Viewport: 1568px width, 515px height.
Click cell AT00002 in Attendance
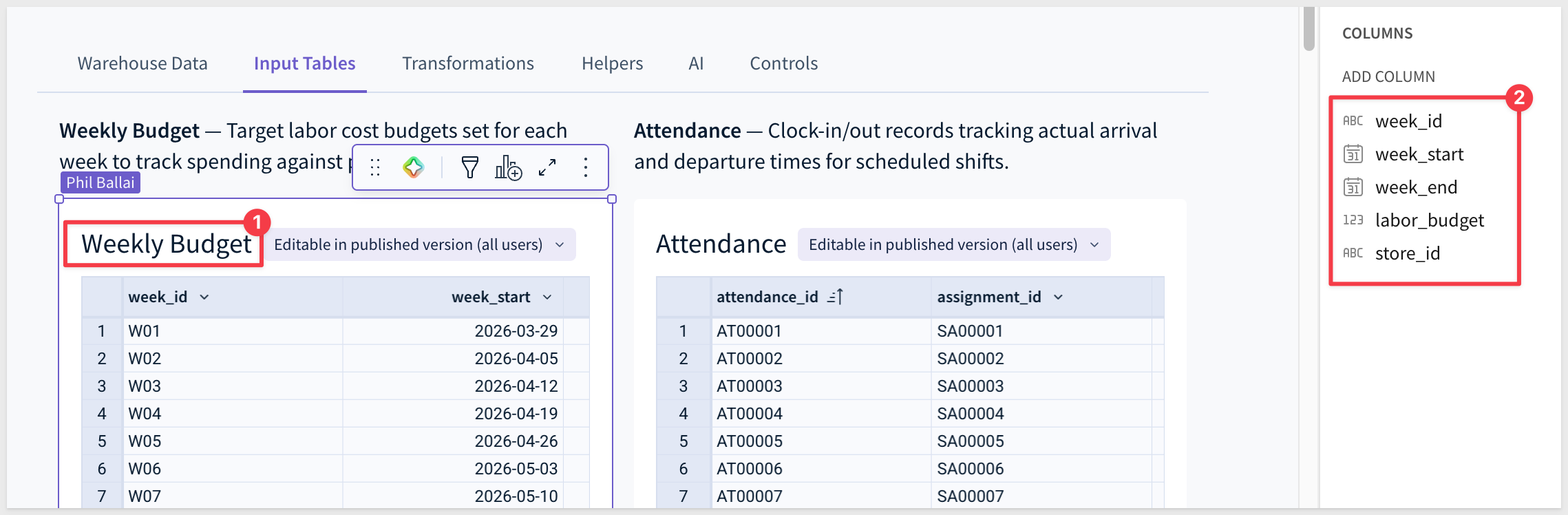821,359
